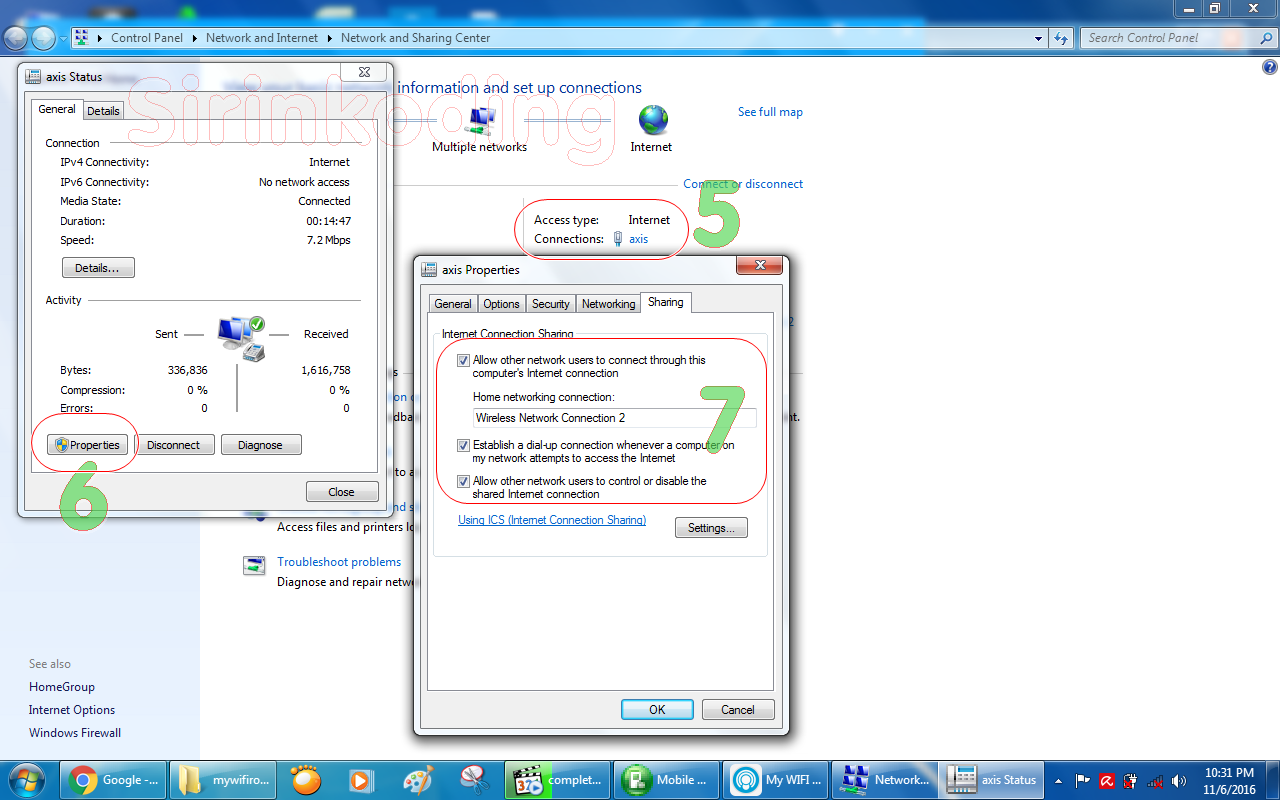Viewport: 1280px width, 800px height.
Task: Open the volume speaker tray icon
Action: [x=1180, y=781]
